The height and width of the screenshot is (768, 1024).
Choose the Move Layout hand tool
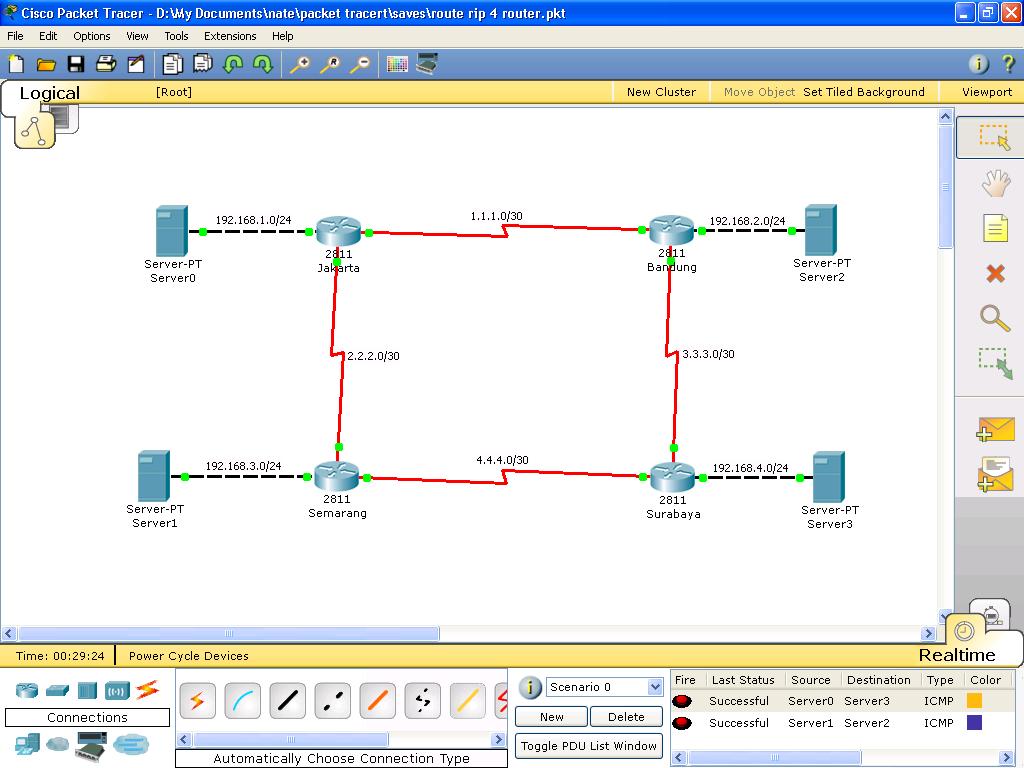coord(995,184)
